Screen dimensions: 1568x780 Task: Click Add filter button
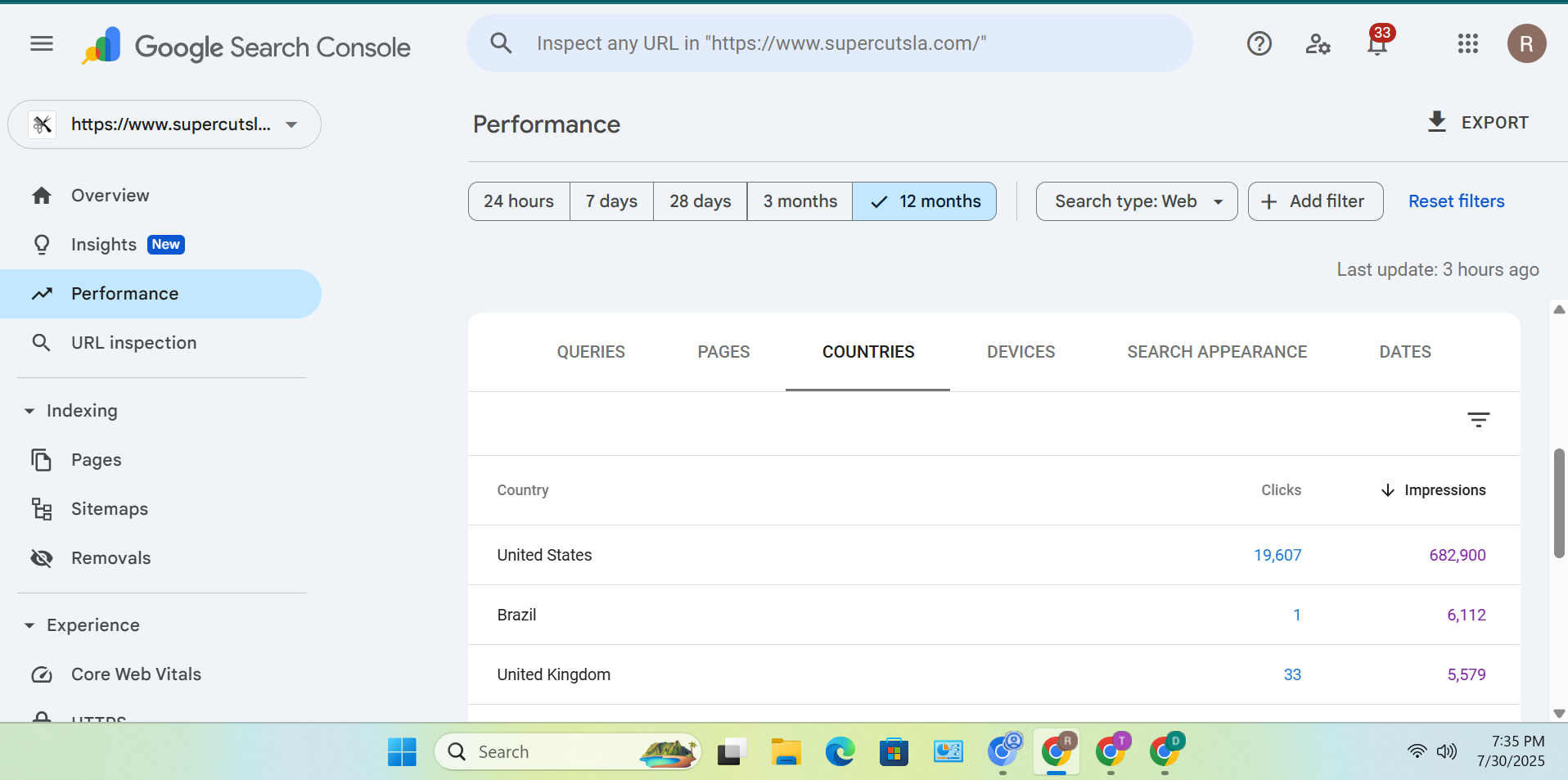click(x=1315, y=201)
